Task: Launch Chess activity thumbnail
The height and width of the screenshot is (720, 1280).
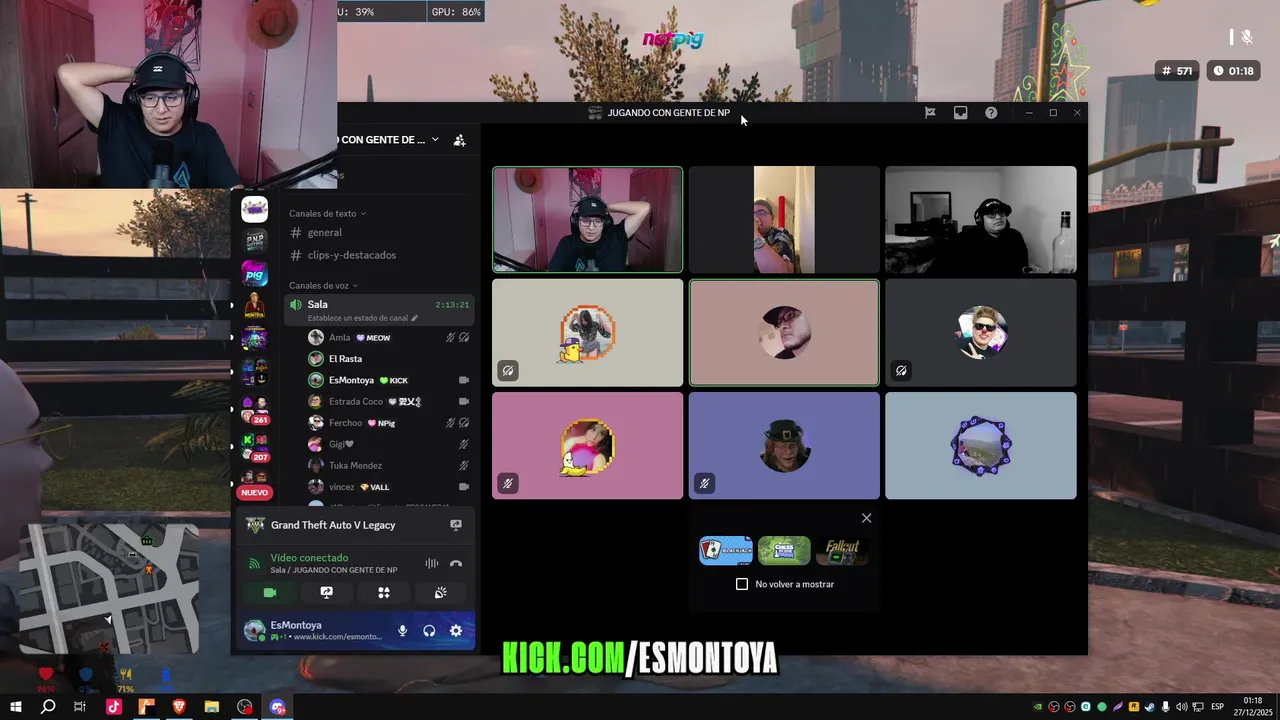Action: [784, 550]
